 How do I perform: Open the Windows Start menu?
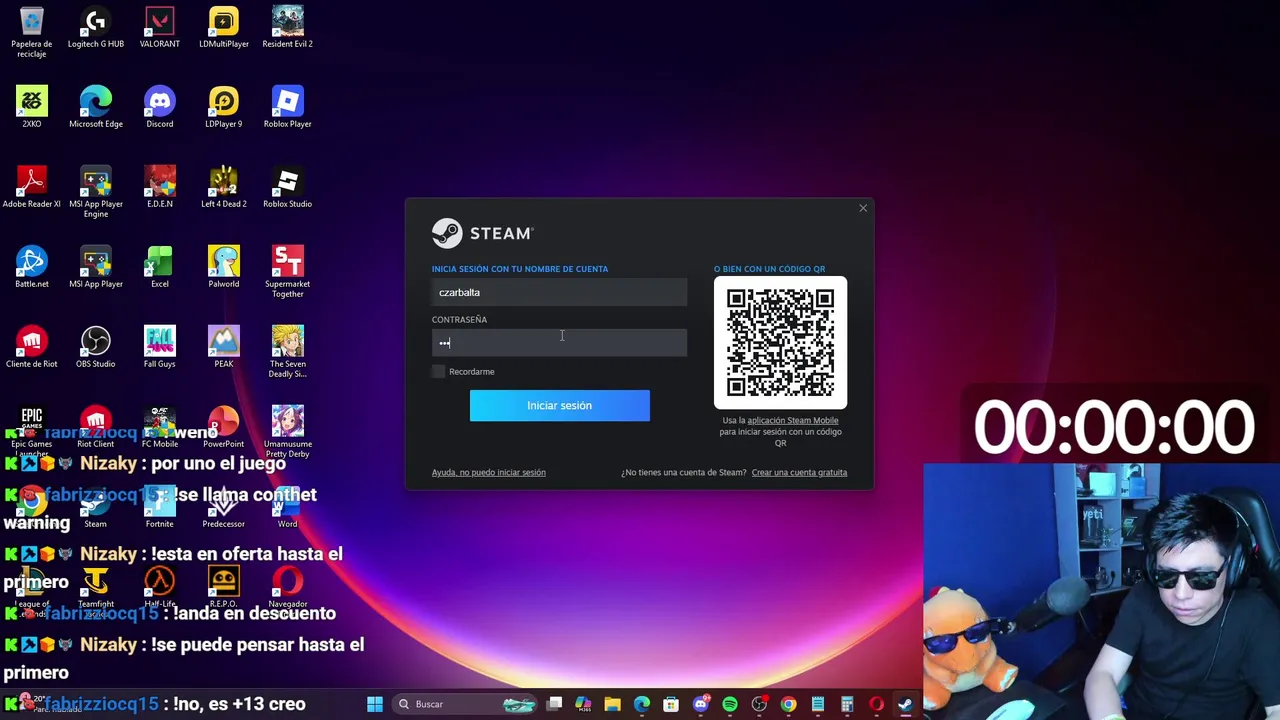[375, 704]
